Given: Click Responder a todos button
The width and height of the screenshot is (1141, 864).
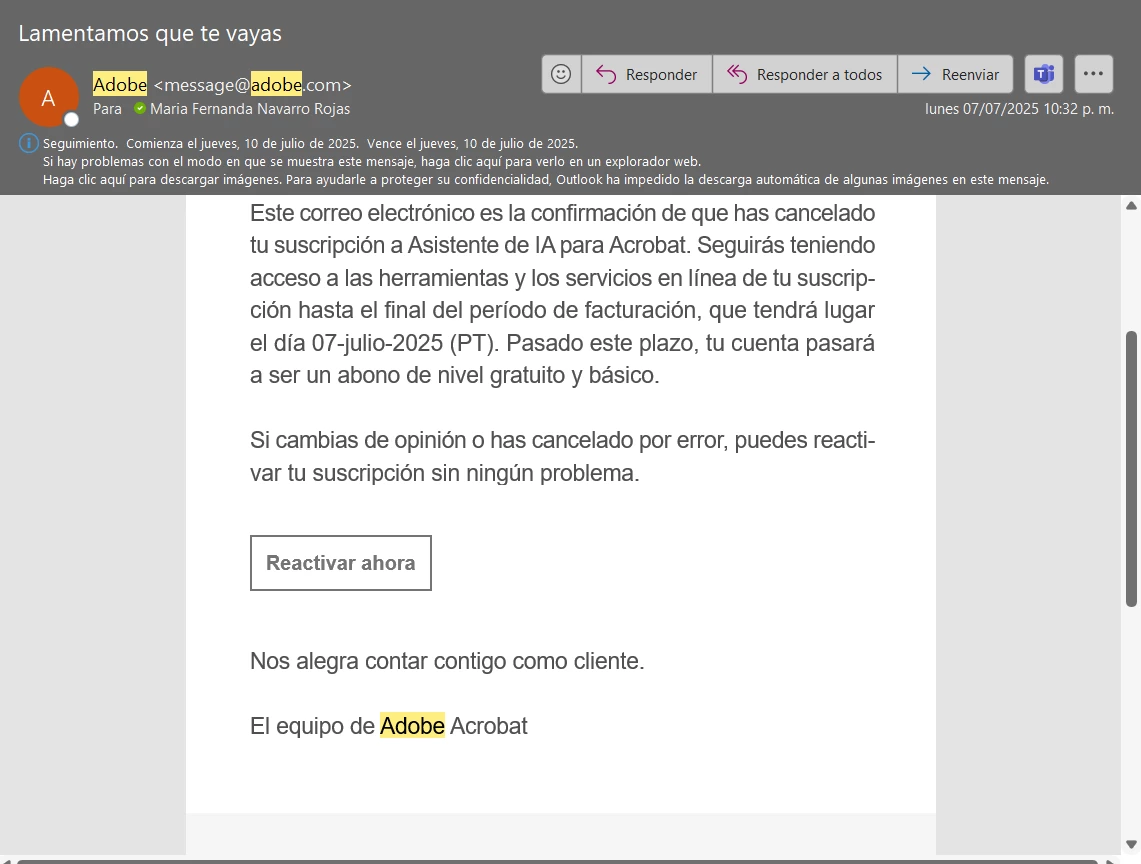Looking at the screenshot, I should pos(805,74).
